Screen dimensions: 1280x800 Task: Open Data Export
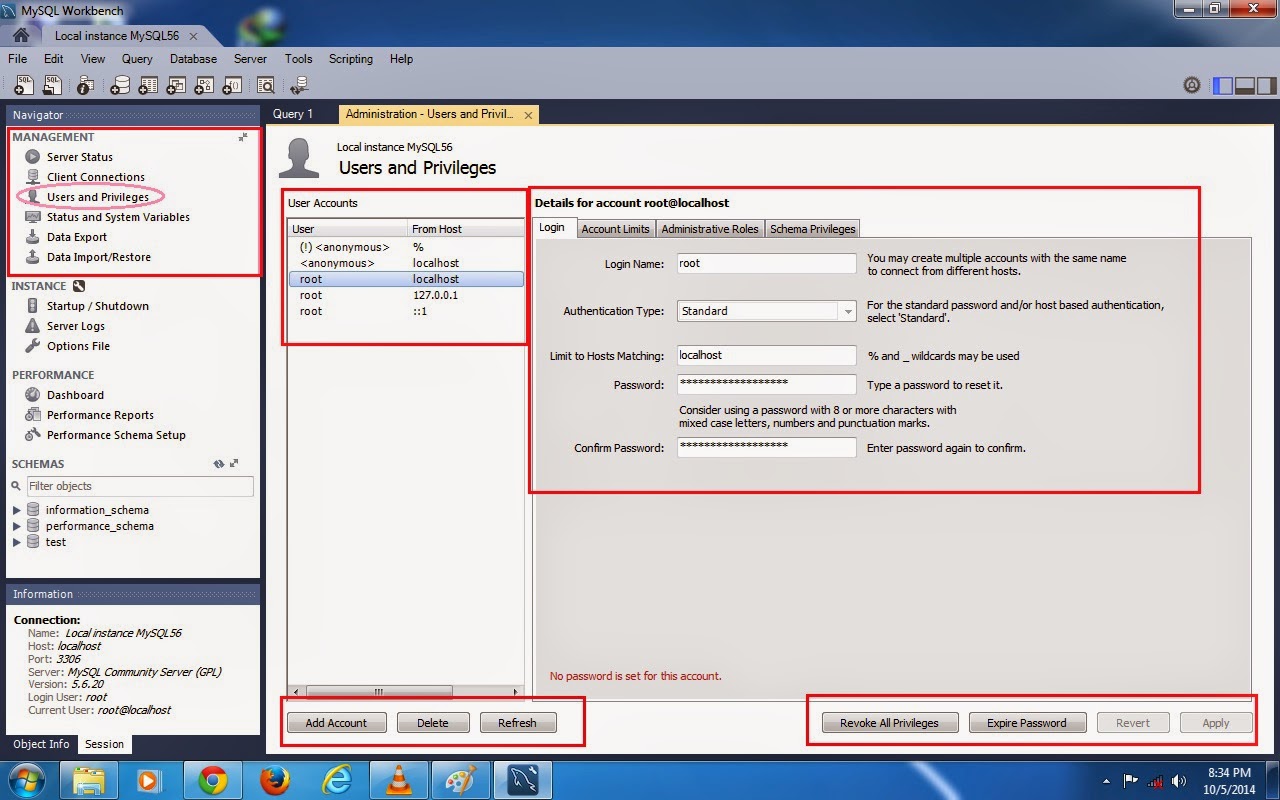pos(76,237)
